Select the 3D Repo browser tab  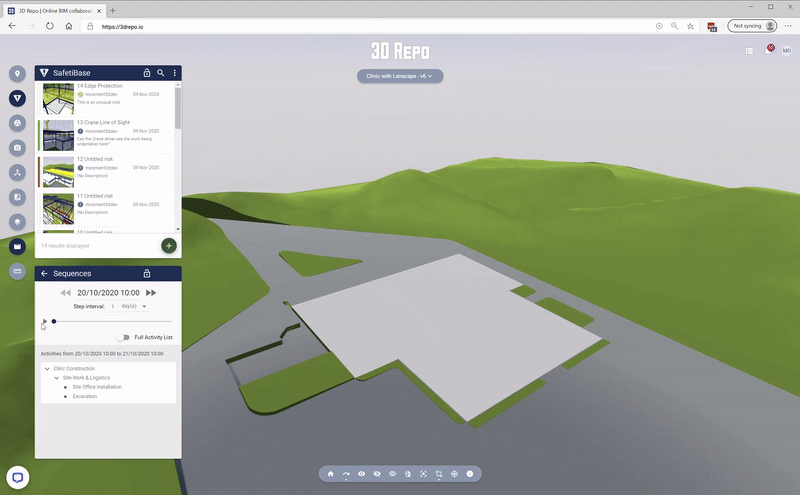tap(55, 11)
